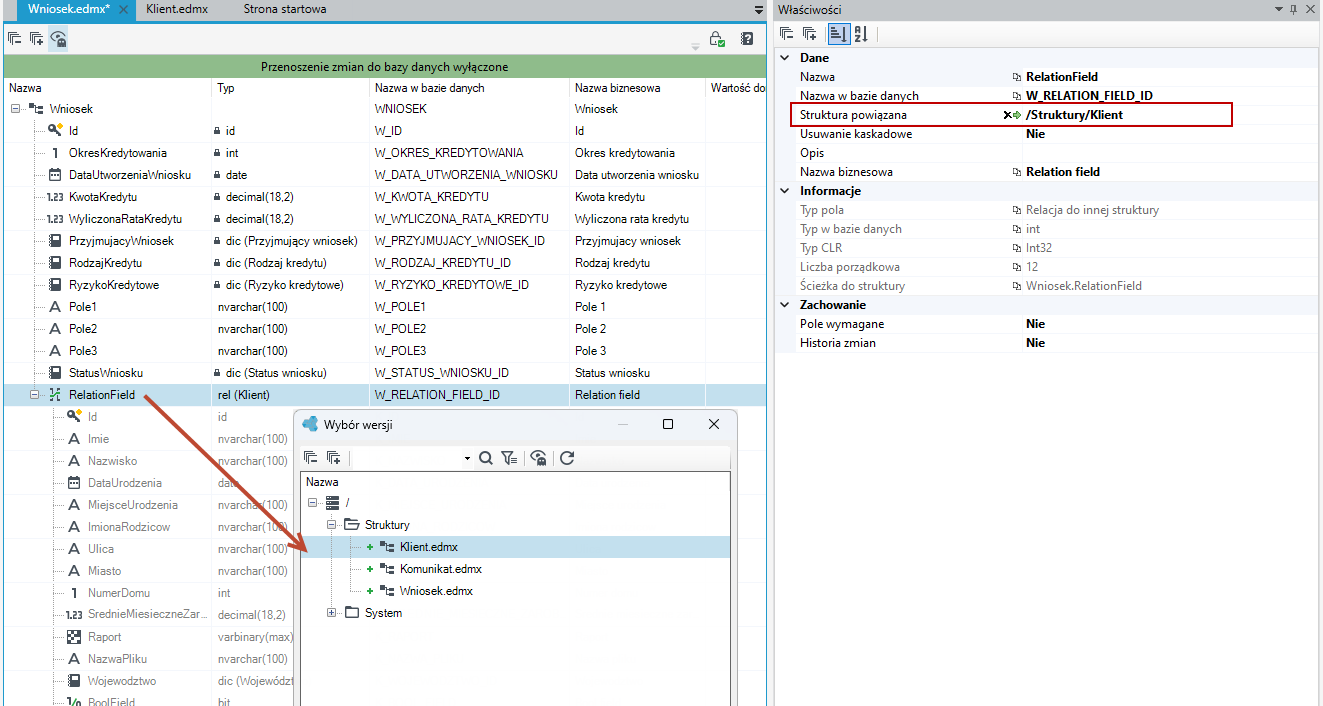Collapse the Zachowanie property category
Image resolution: width=1323 pixels, height=706 pixels.
pos(785,305)
